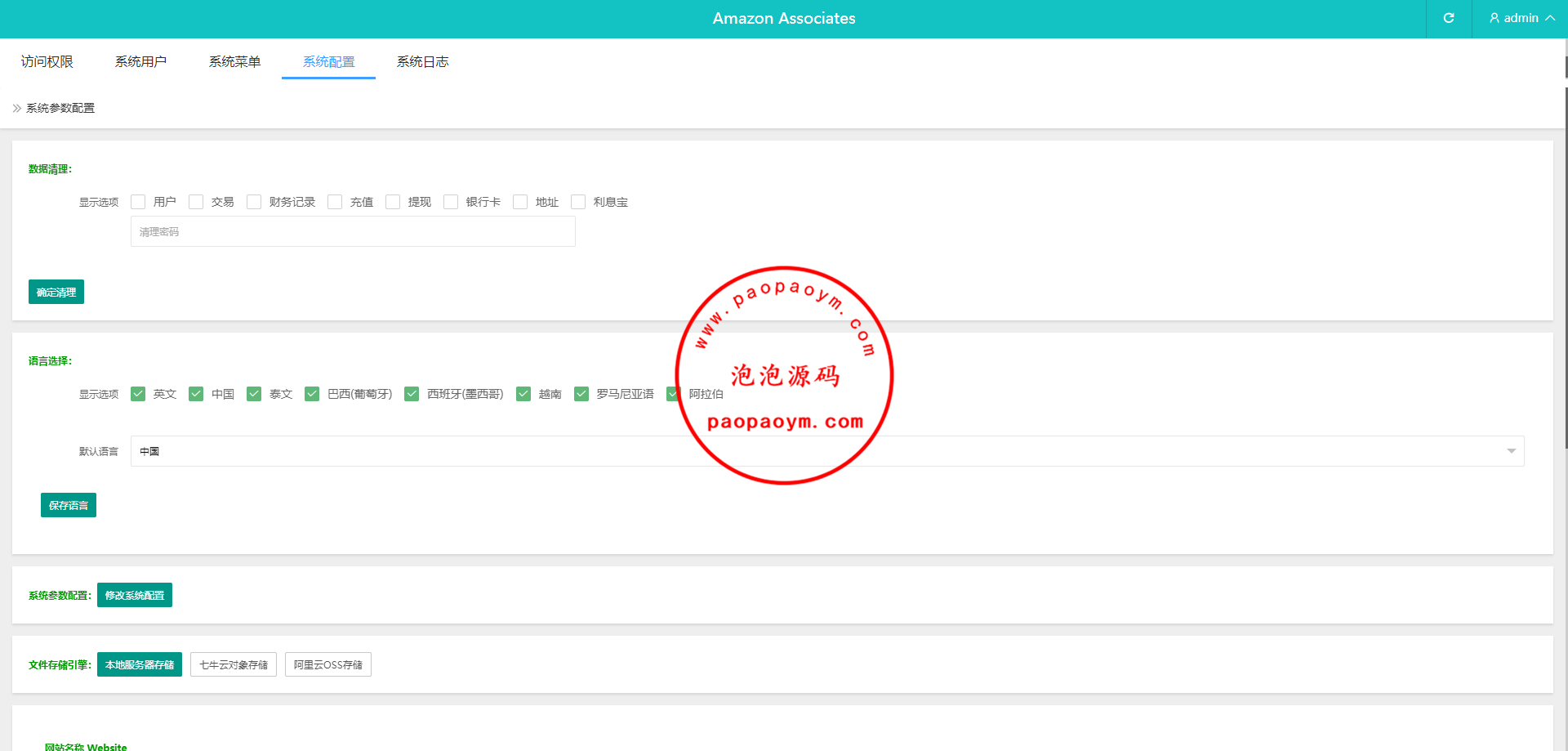Disable the 越南 language checkbox
The height and width of the screenshot is (751, 1568).
coord(523,394)
